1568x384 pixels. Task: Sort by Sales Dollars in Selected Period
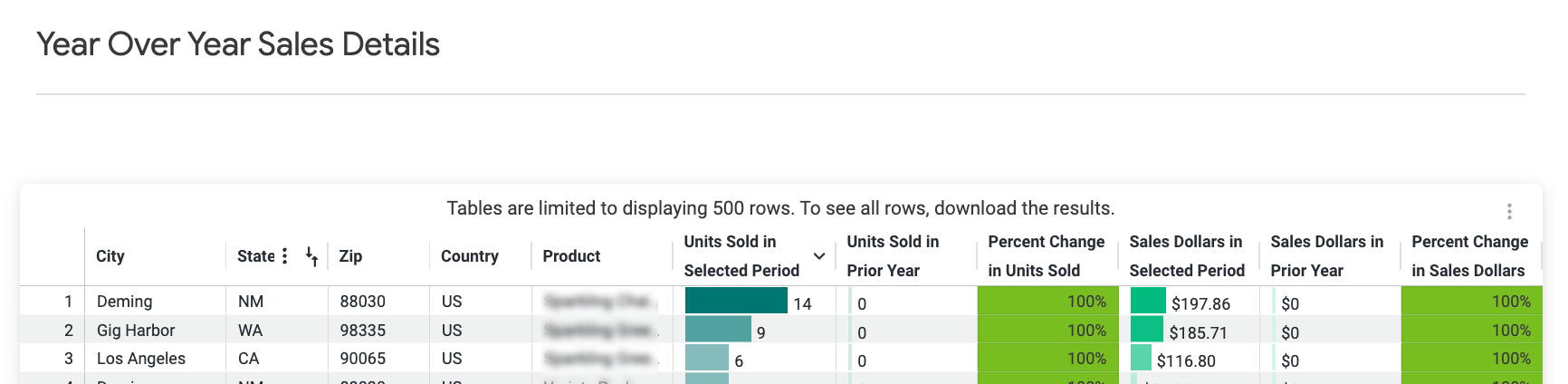pyautogui.click(x=1187, y=256)
